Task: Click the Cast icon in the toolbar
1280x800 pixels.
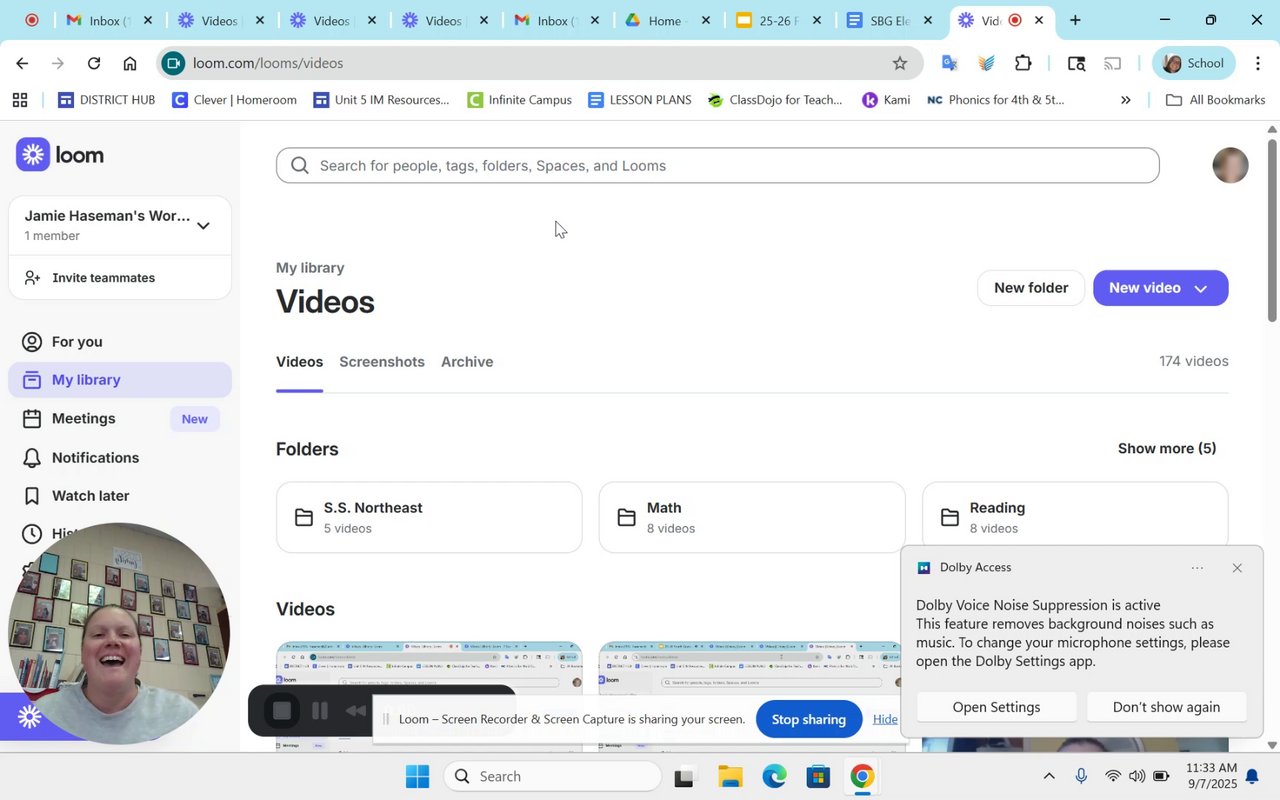Action: pos(1112,63)
